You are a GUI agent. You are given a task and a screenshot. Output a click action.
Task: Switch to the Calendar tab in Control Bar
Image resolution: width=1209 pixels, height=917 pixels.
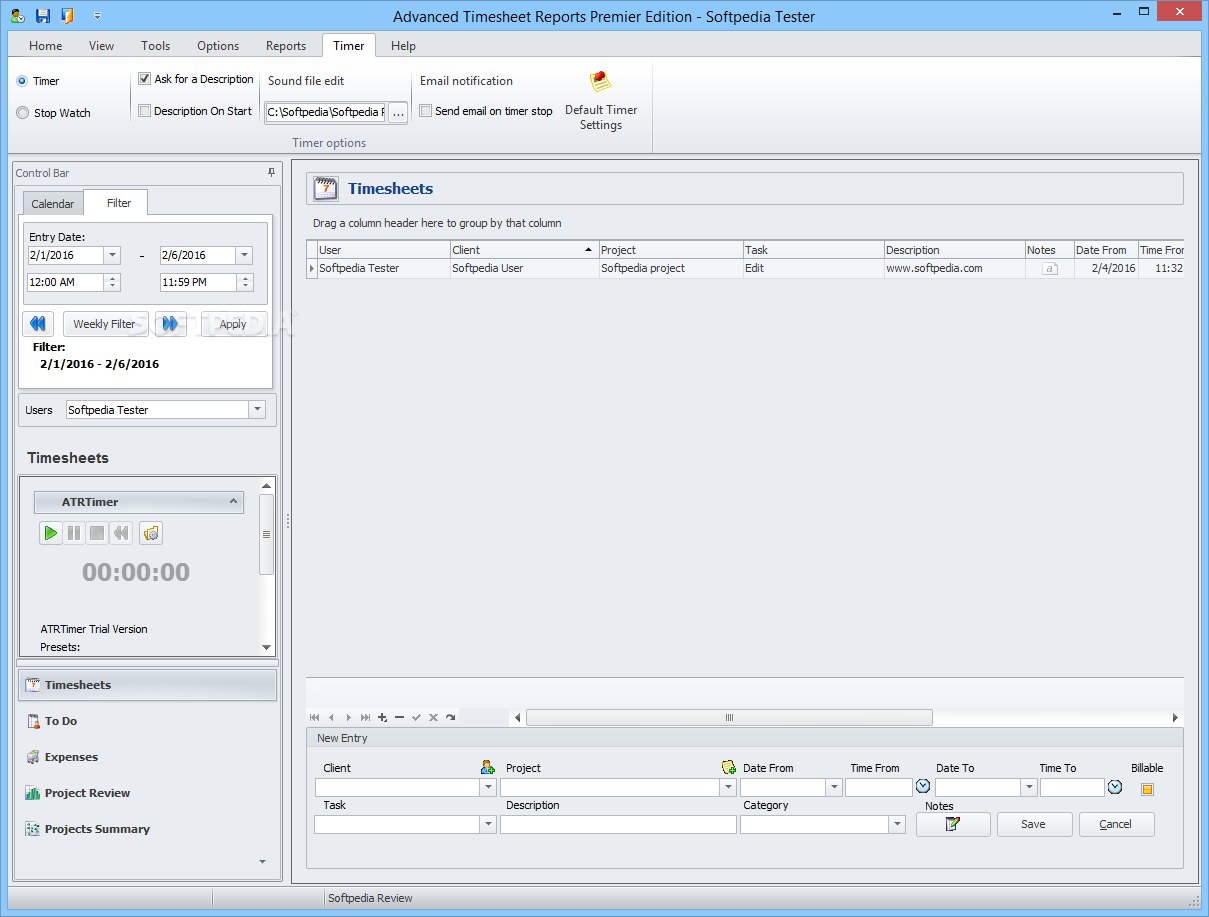[x=53, y=204]
